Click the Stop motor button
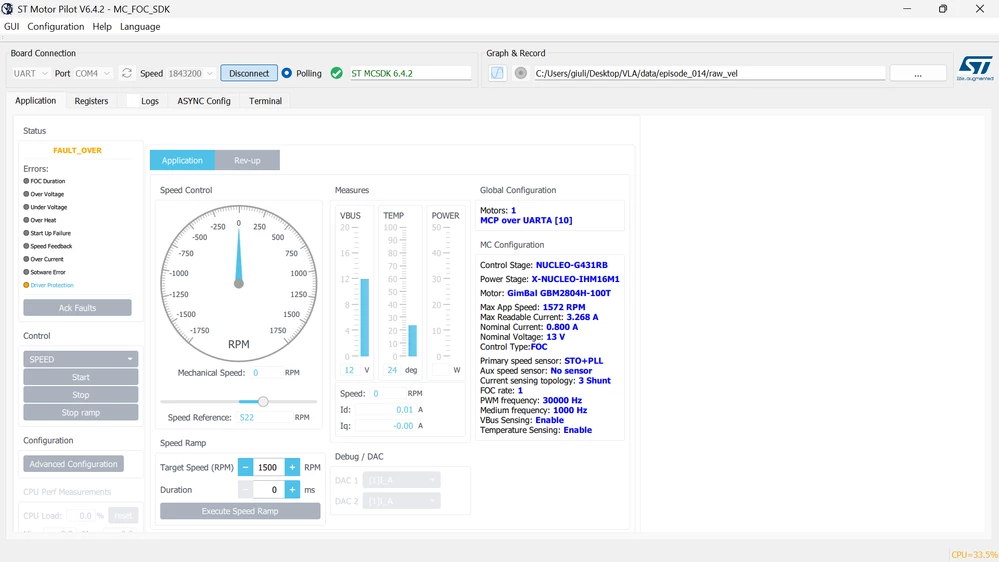 click(x=80, y=395)
